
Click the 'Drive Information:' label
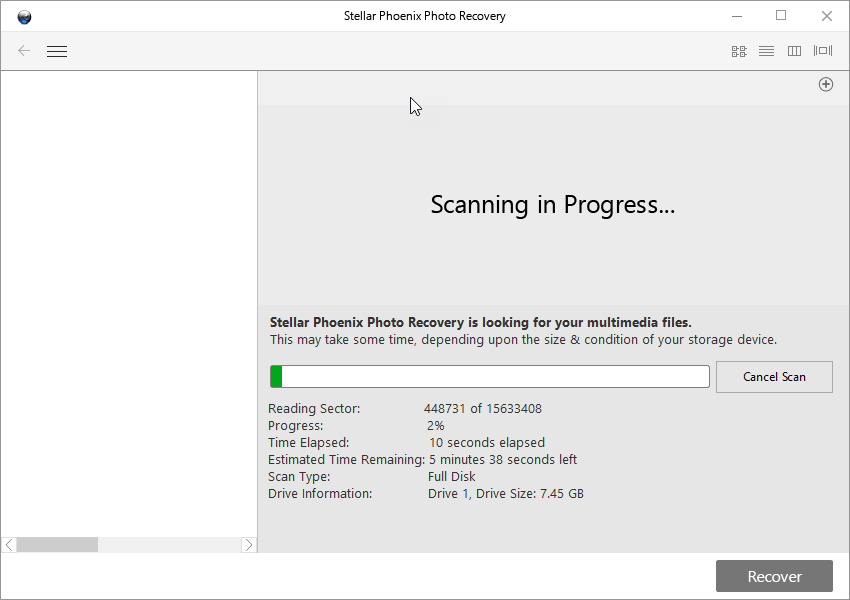click(320, 494)
